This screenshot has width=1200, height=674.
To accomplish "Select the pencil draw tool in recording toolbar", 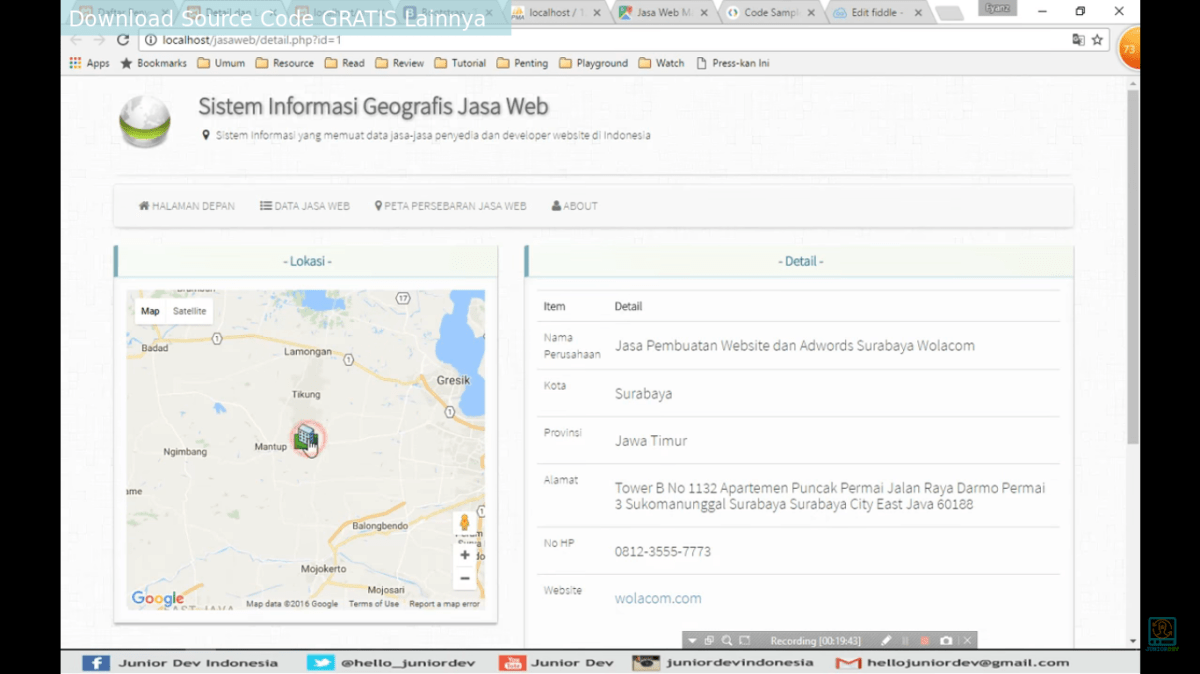I will click(x=886, y=640).
